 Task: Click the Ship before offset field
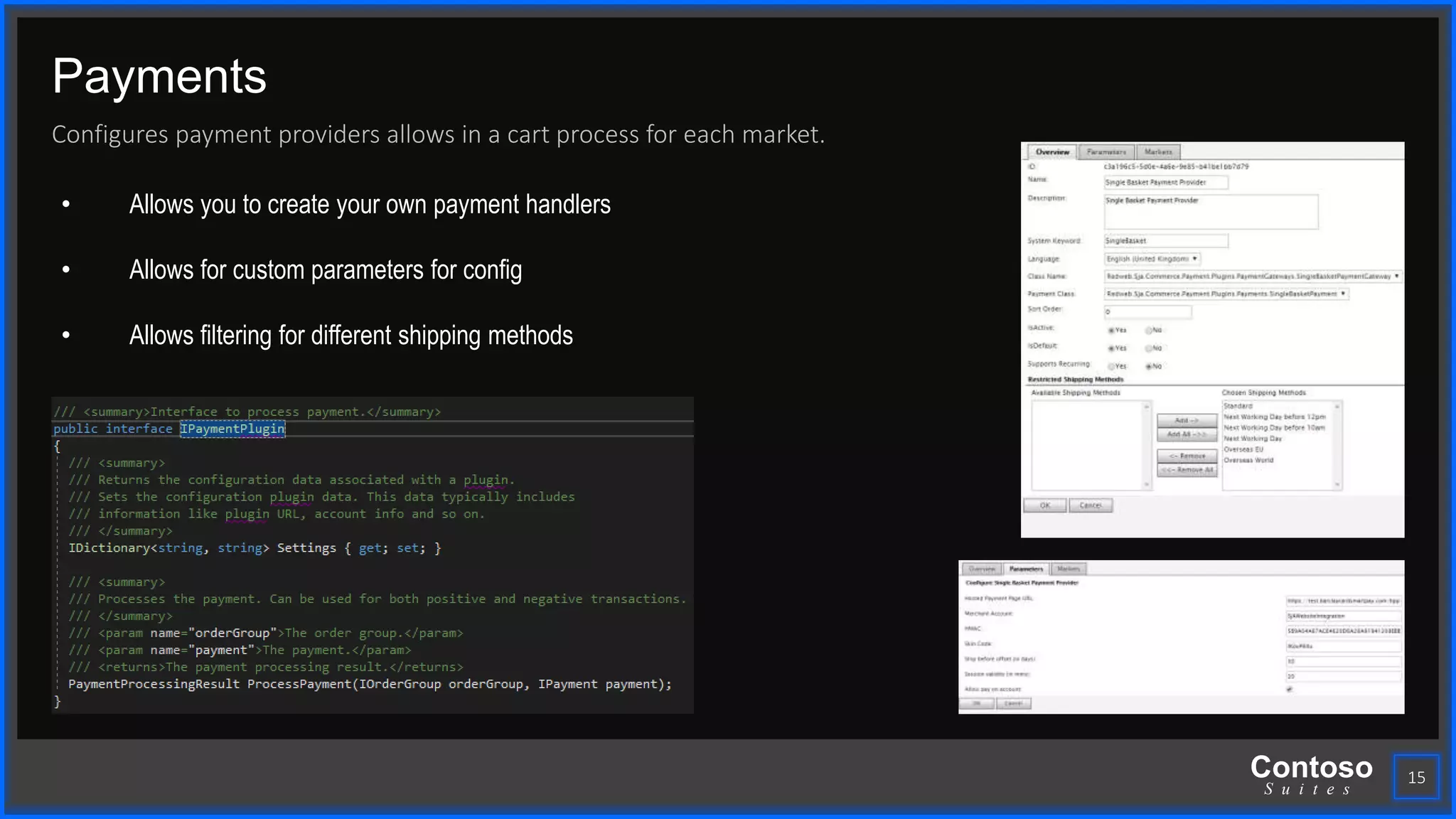[x=1344, y=661]
